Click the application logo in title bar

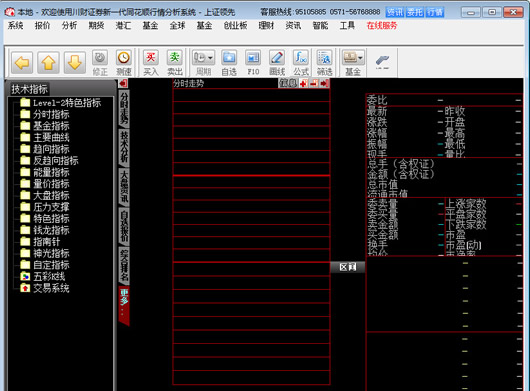[10, 13]
